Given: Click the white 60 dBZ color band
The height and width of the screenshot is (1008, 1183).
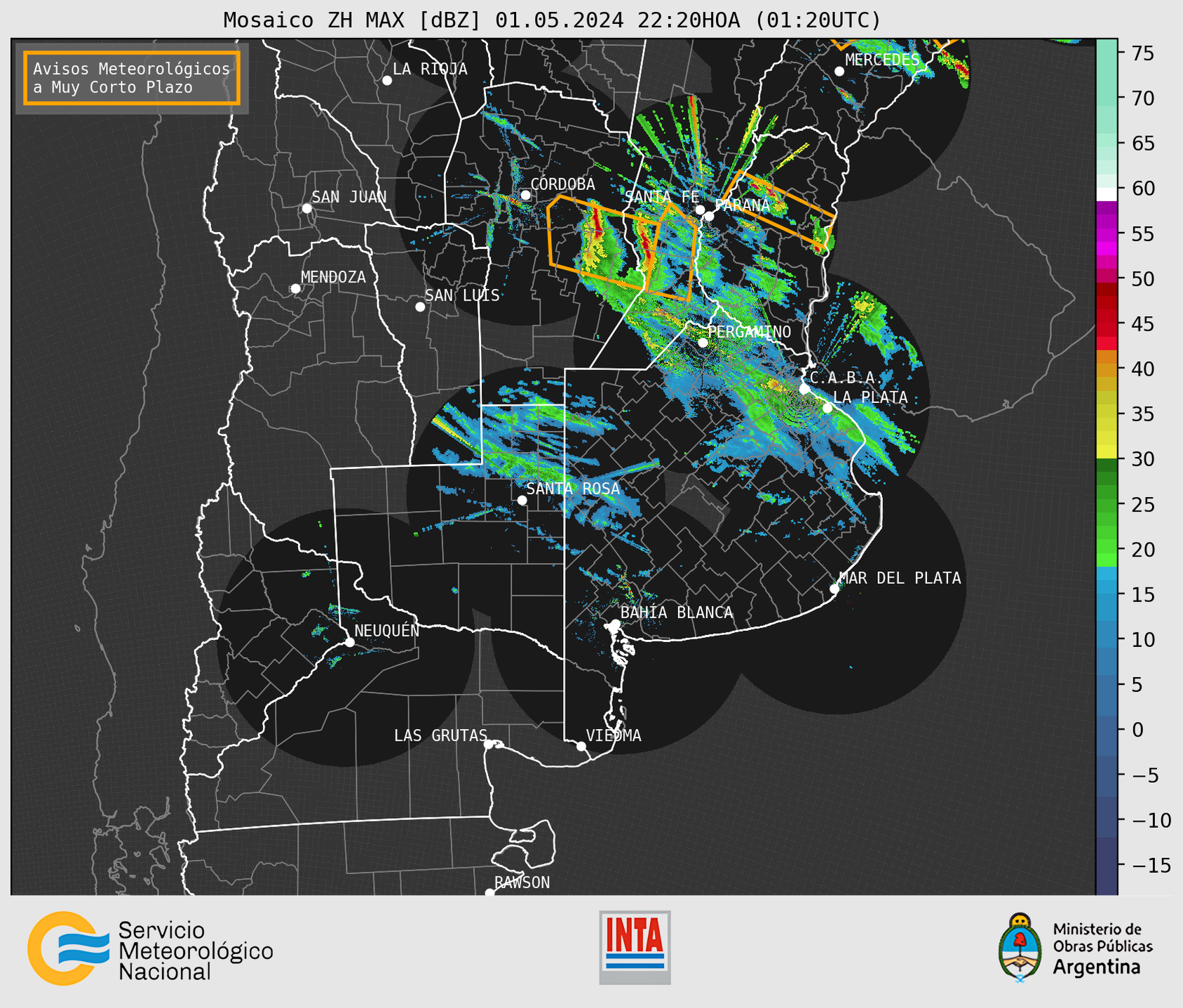Looking at the screenshot, I should [x=1107, y=194].
